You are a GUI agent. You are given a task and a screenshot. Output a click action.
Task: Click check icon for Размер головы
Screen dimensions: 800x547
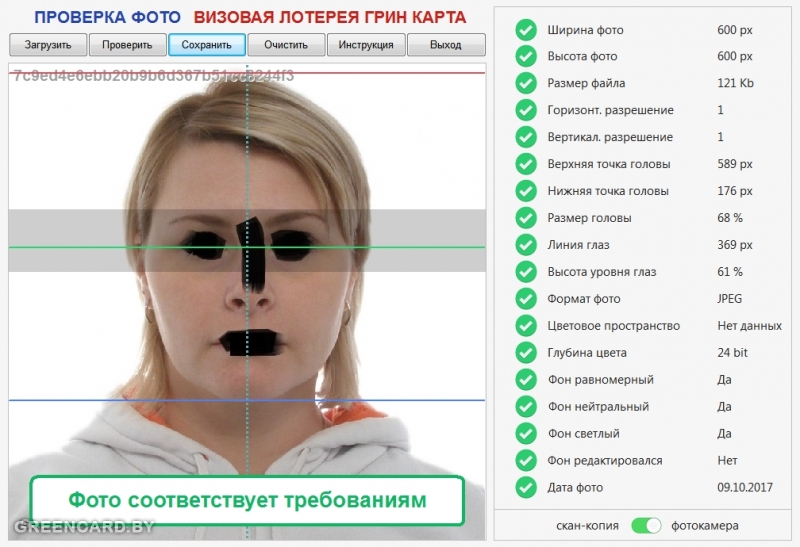526,218
